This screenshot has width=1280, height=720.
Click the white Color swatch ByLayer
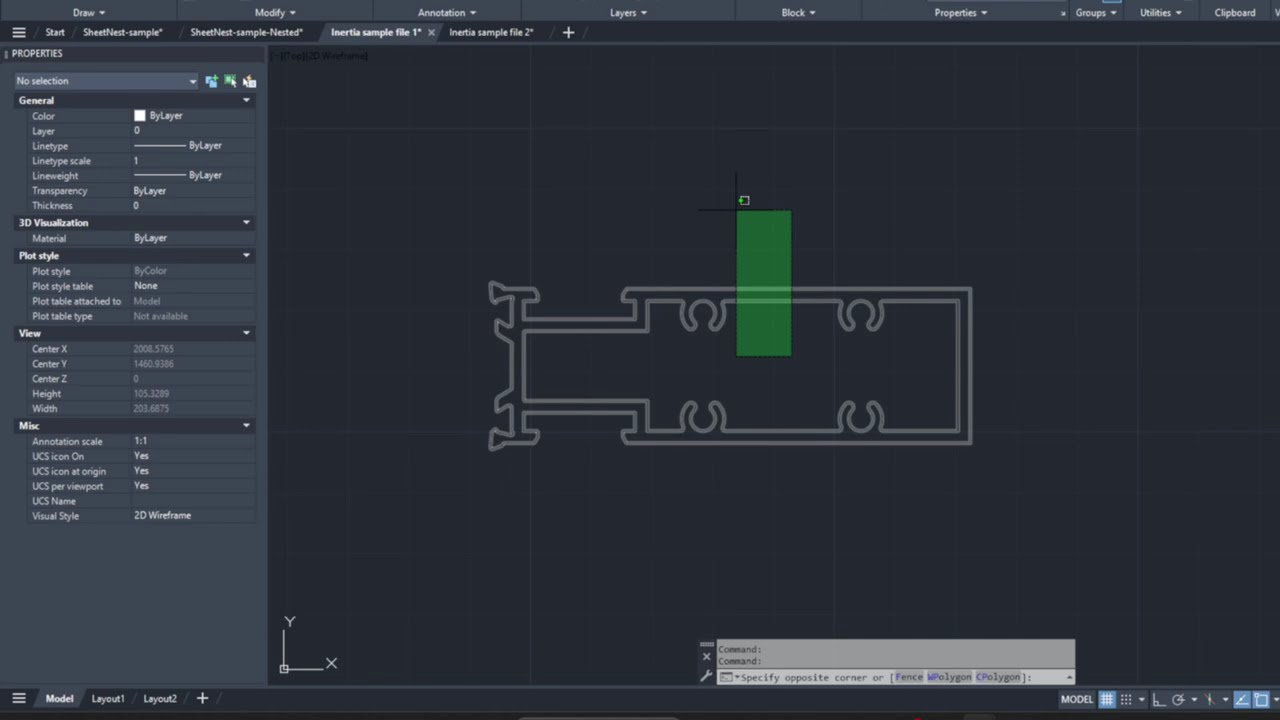pyautogui.click(x=140, y=116)
